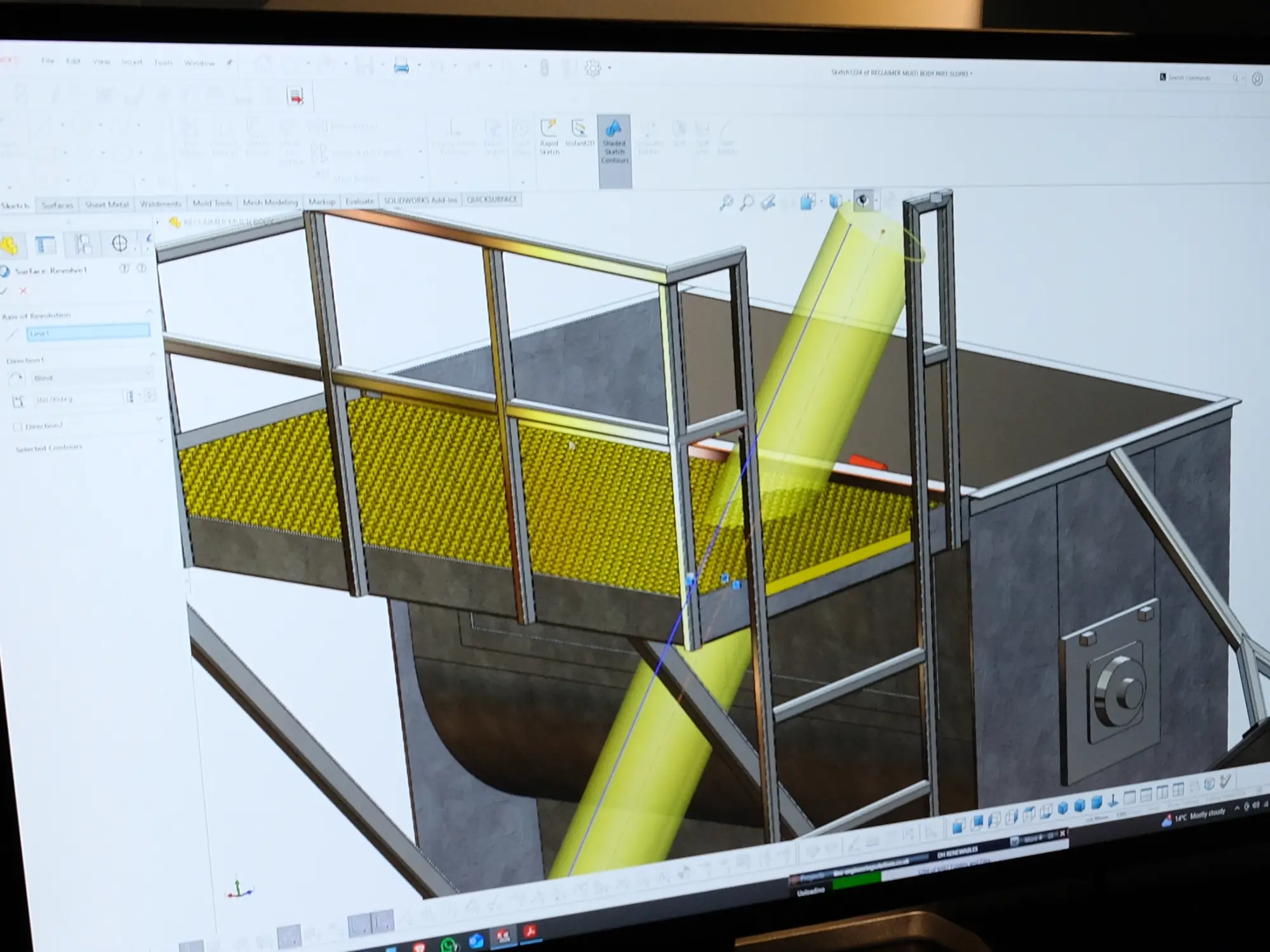This screenshot has width=1270, height=952.
Task: Confirm the Surface-Revolve1 feature with green checkmark
Action: point(4,291)
